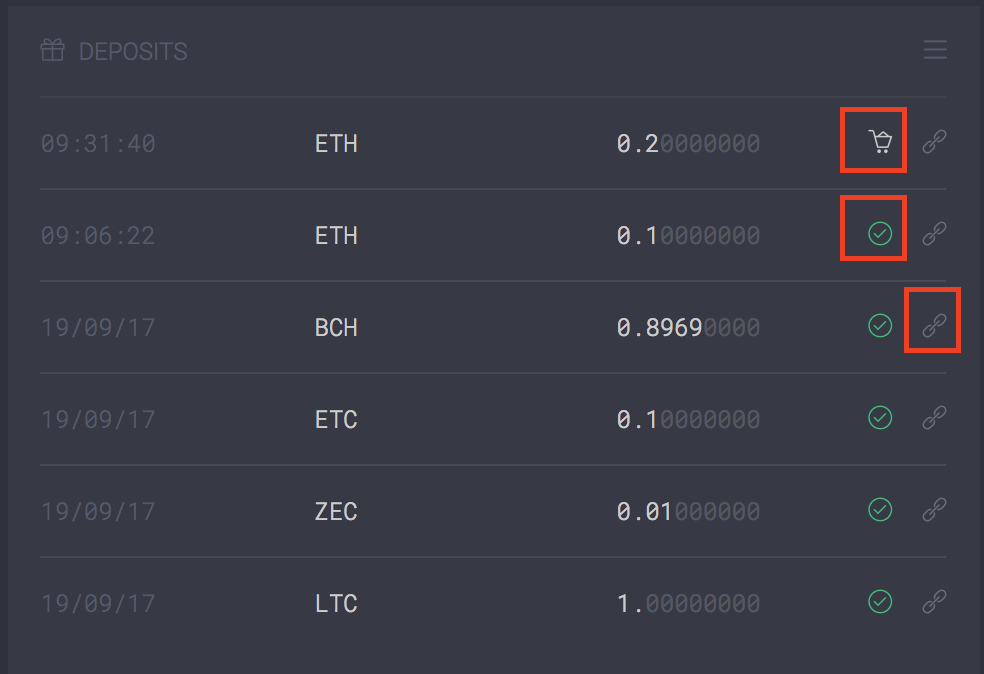Click the cart icon on the 09:31:40 ETH deposit
The height and width of the screenshot is (674, 984).
point(880,142)
